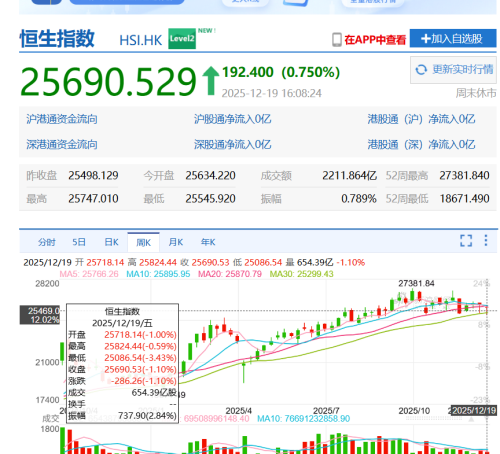Click the 在APP中查看 red link
Viewport: 500px width, 454px height.
tap(375, 40)
